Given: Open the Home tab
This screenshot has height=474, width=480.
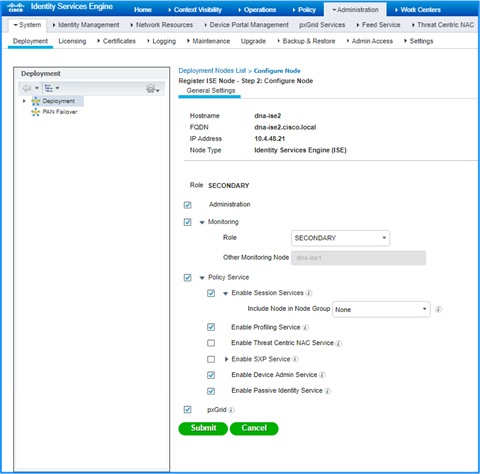Looking at the screenshot, I should coord(143,10).
